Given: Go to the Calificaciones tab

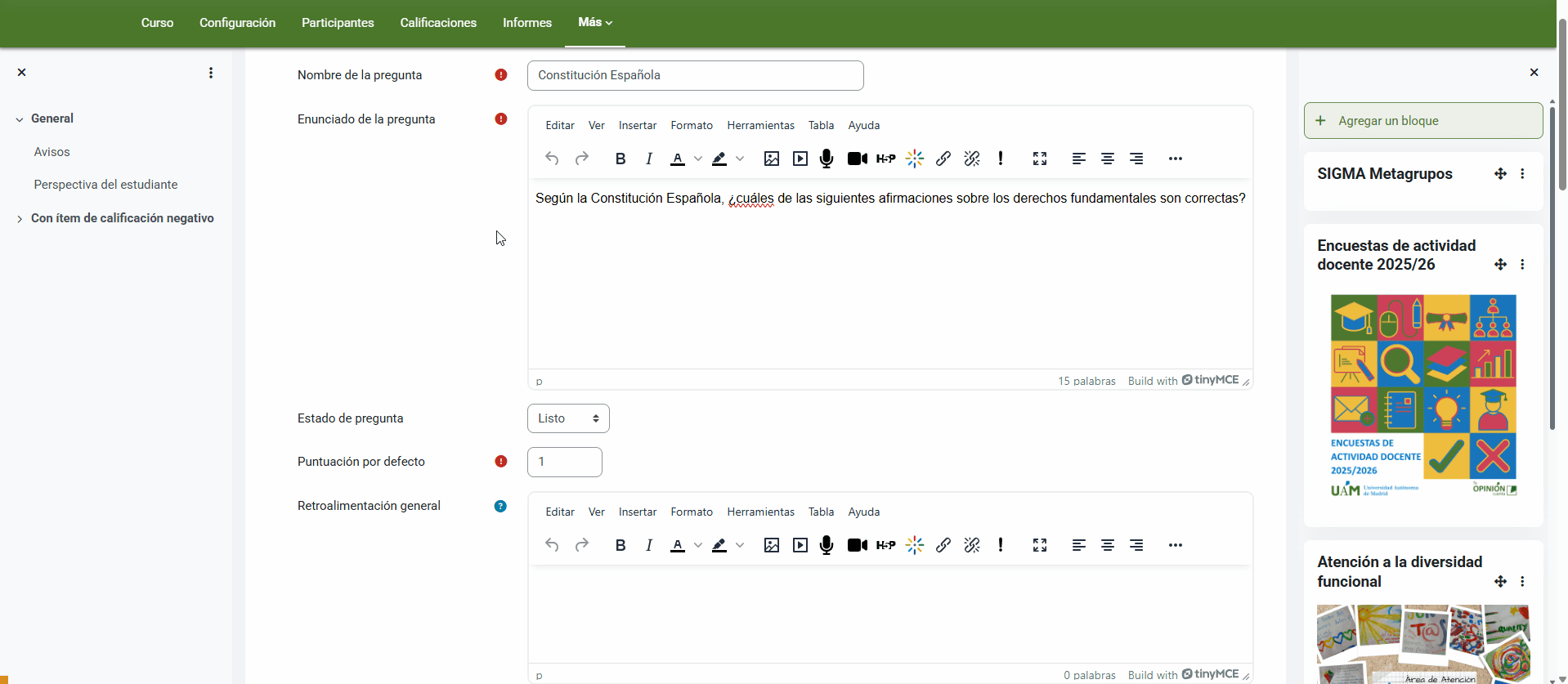Looking at the screenshot, I should pos(437,23).
